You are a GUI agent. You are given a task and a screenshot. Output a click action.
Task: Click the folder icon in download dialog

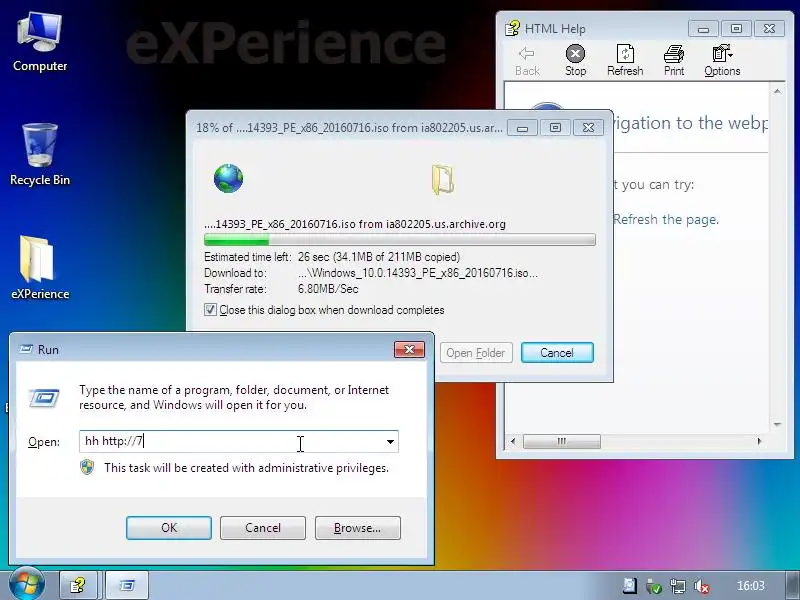click(x=443, y=179)
